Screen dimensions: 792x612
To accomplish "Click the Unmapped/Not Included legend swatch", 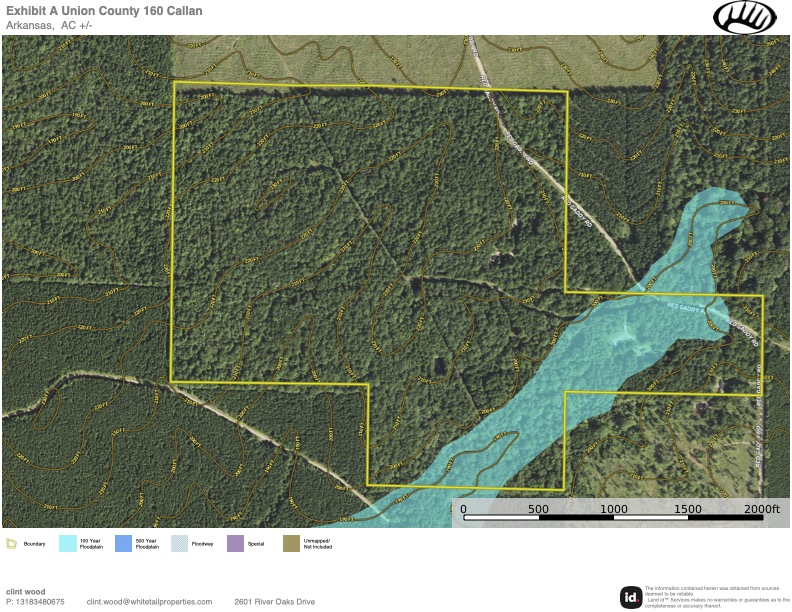I will point(292,544).
